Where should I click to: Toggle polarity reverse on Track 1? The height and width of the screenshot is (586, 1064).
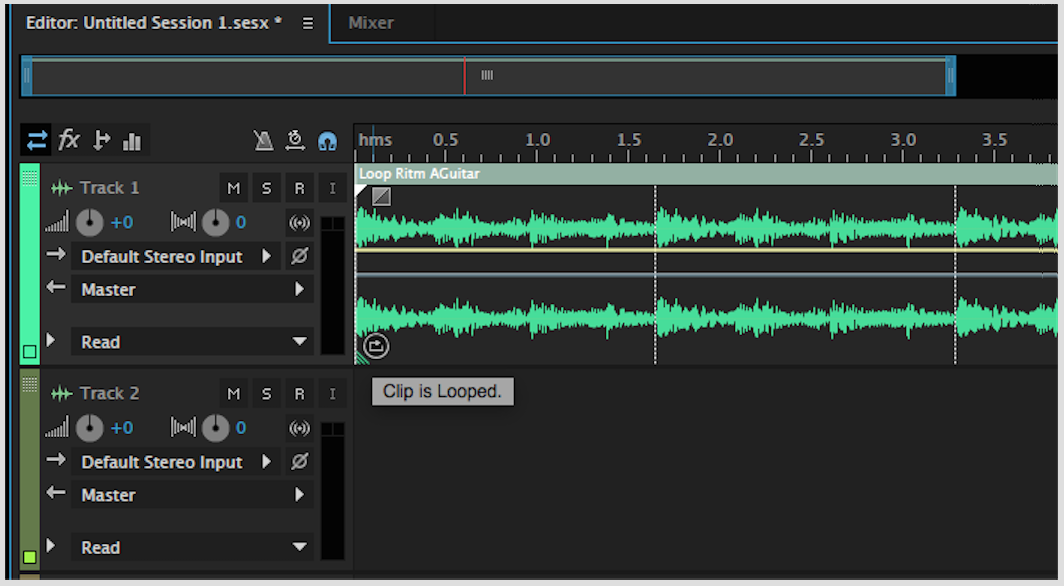pos(299,256)
